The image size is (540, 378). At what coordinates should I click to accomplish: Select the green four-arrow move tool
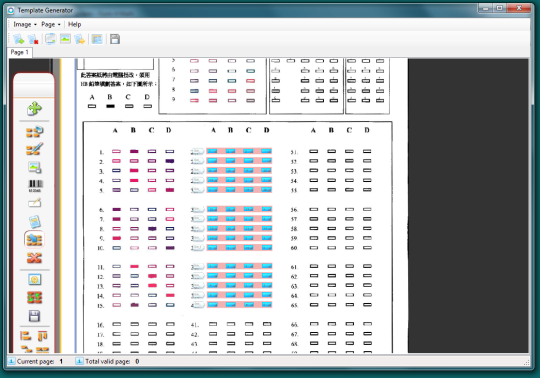34,109
